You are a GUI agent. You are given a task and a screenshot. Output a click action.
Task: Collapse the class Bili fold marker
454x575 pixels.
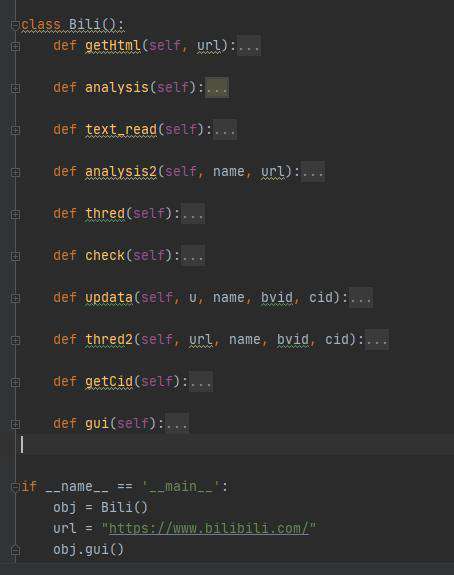15,25
